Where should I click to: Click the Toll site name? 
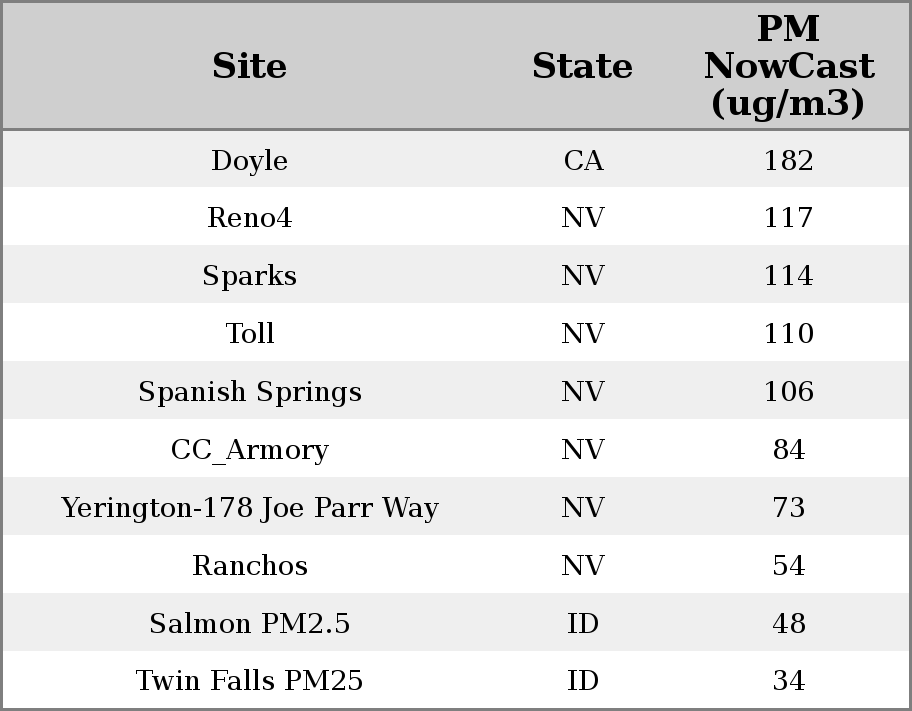(x=249, y=334)
